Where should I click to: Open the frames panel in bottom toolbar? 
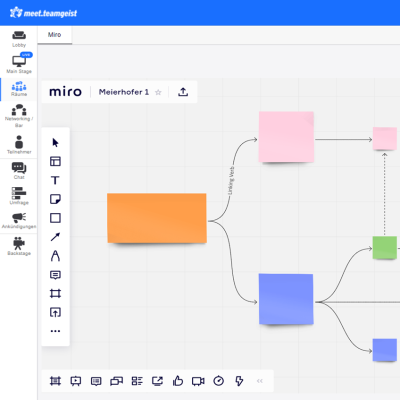coord(55,381)
